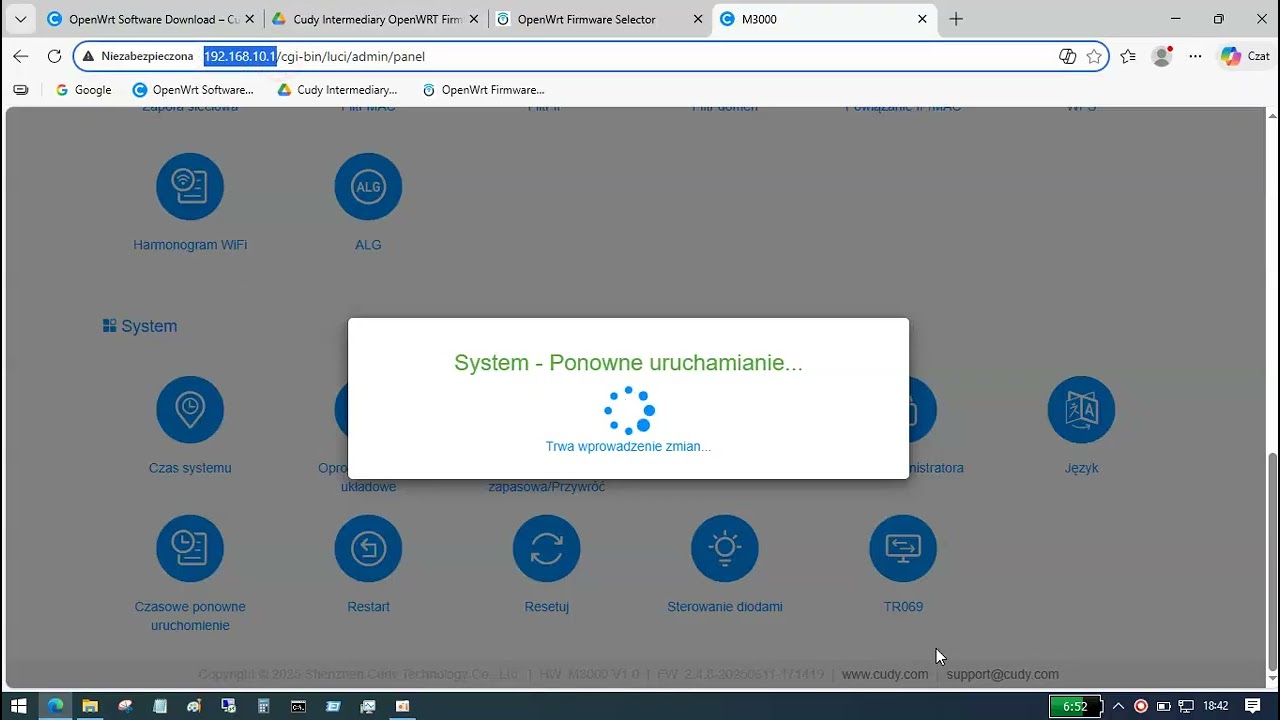
Task: Open Czasowe ponowne uruchomienie icon
Action: (190, 548)
